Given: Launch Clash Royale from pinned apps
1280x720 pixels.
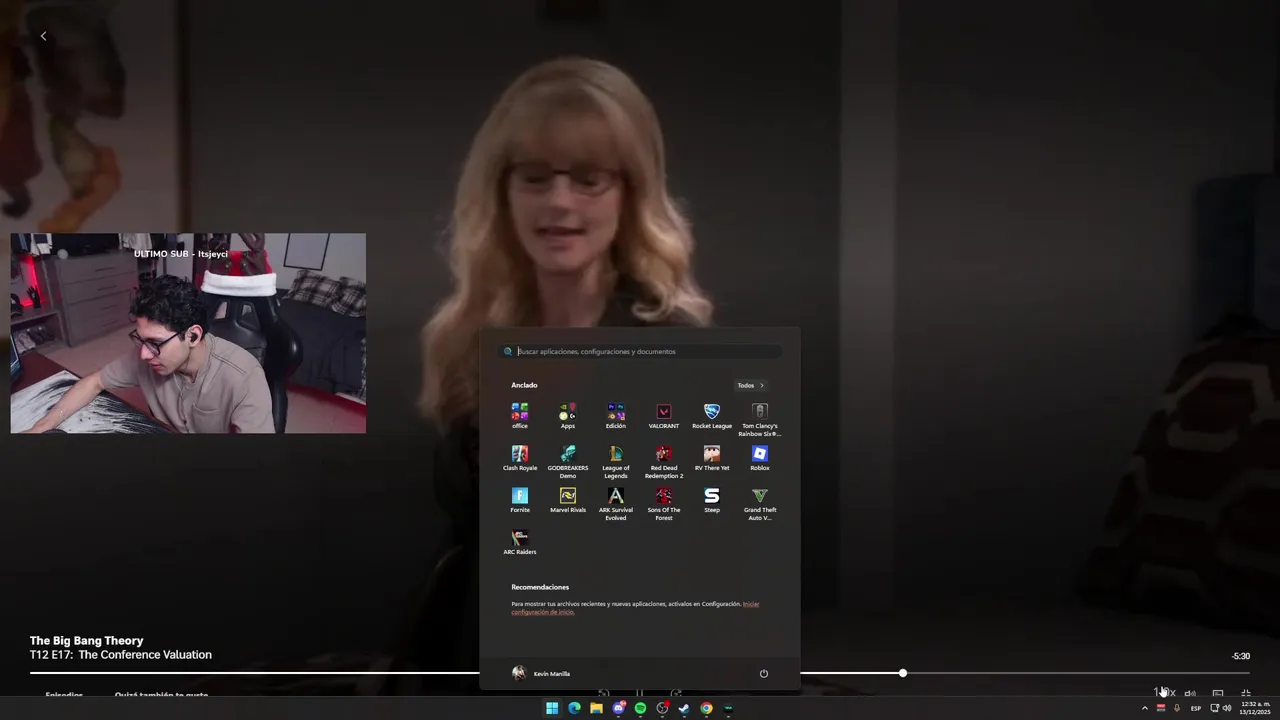Looking at the screenshot, I should [x=520, y=458].
